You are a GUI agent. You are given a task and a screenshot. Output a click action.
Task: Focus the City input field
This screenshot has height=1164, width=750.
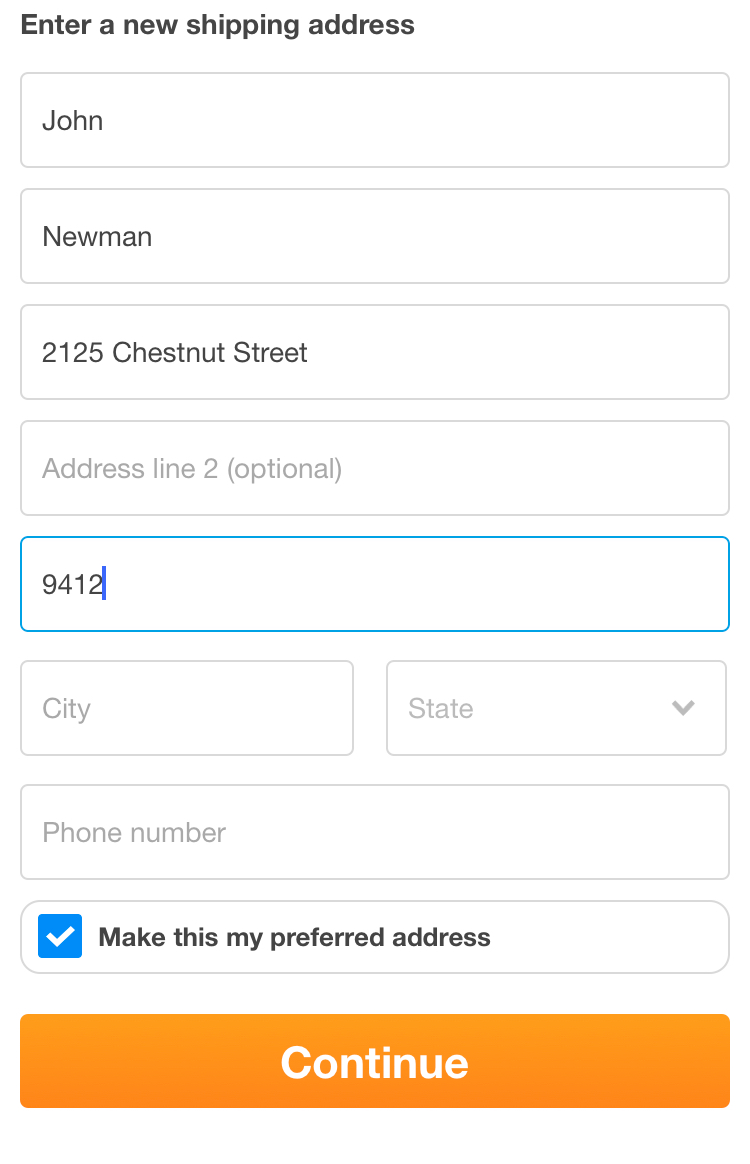pos(187,708)
